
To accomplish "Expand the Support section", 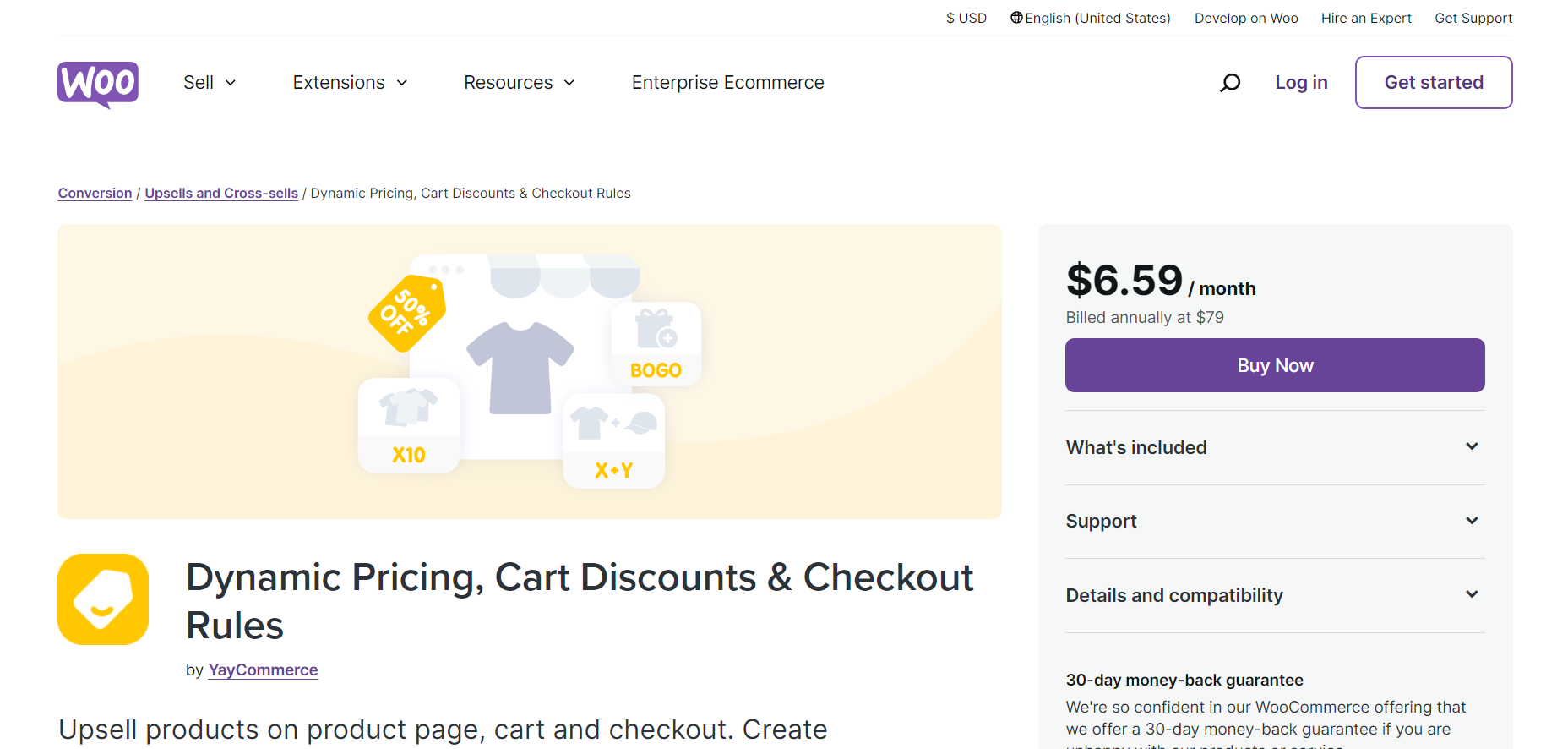I will click(1275, 522).
